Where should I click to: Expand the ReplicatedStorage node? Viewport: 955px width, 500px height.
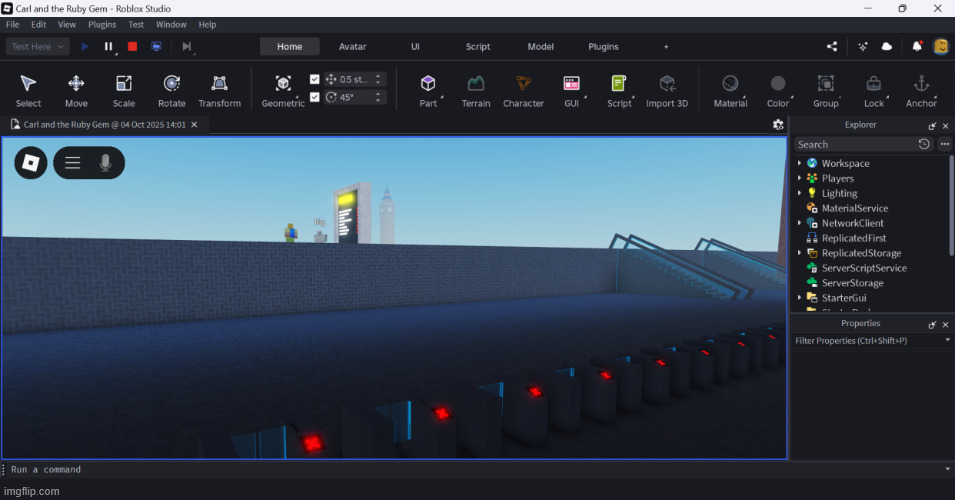(800, 253)
